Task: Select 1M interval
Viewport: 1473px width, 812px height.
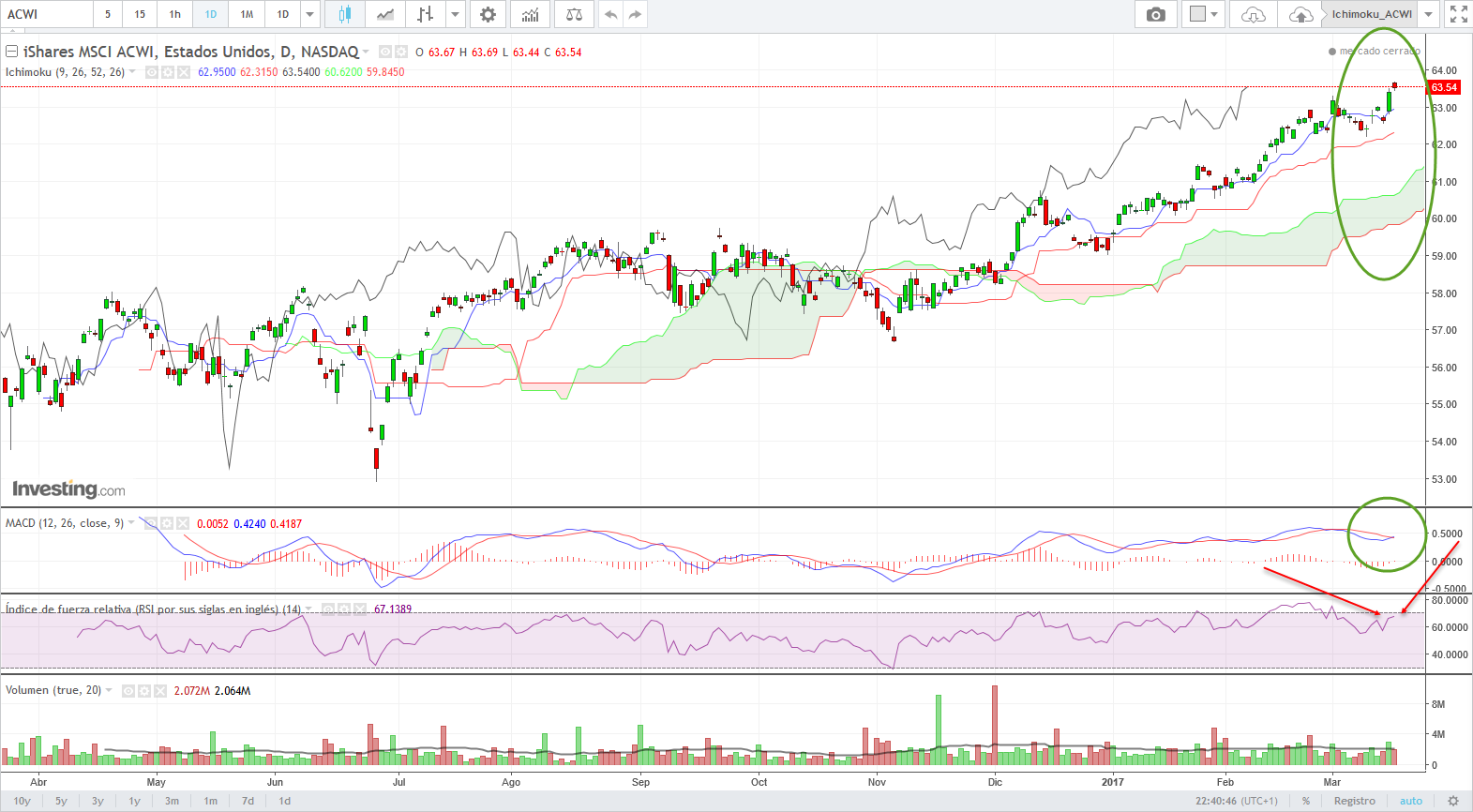Action: pos(247,14)
